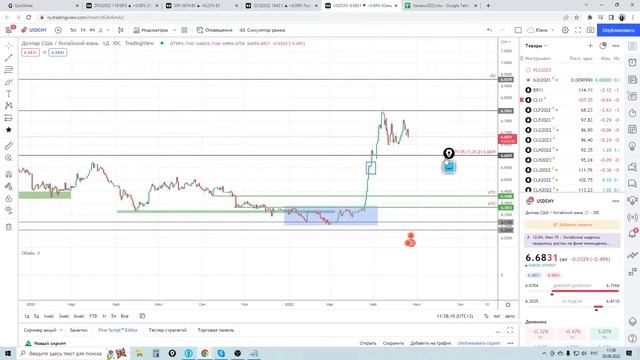640x360 pixels.
Task: Toggle the Lock all drawings padlock
Action: [9, 199]
